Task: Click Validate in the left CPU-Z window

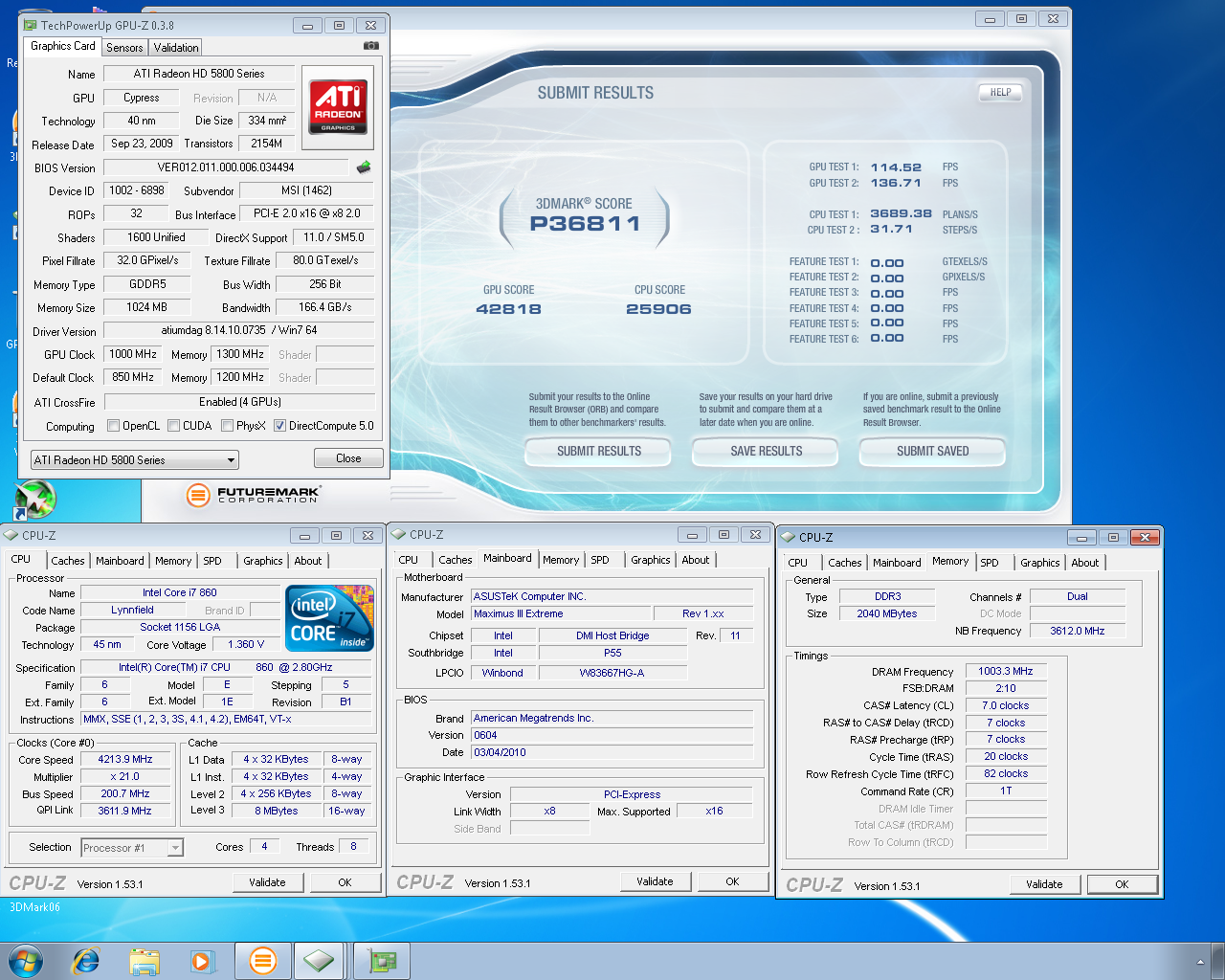Action: (x=267, y=882)
